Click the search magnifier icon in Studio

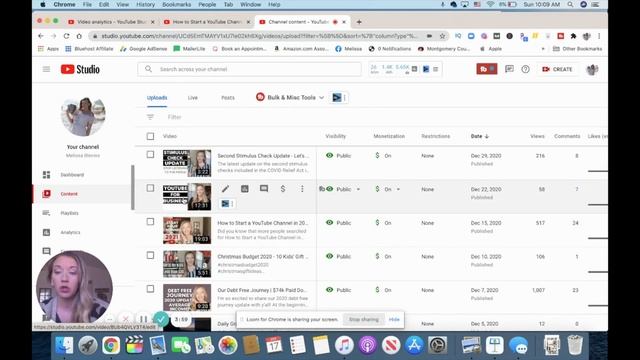coord(149,69)
